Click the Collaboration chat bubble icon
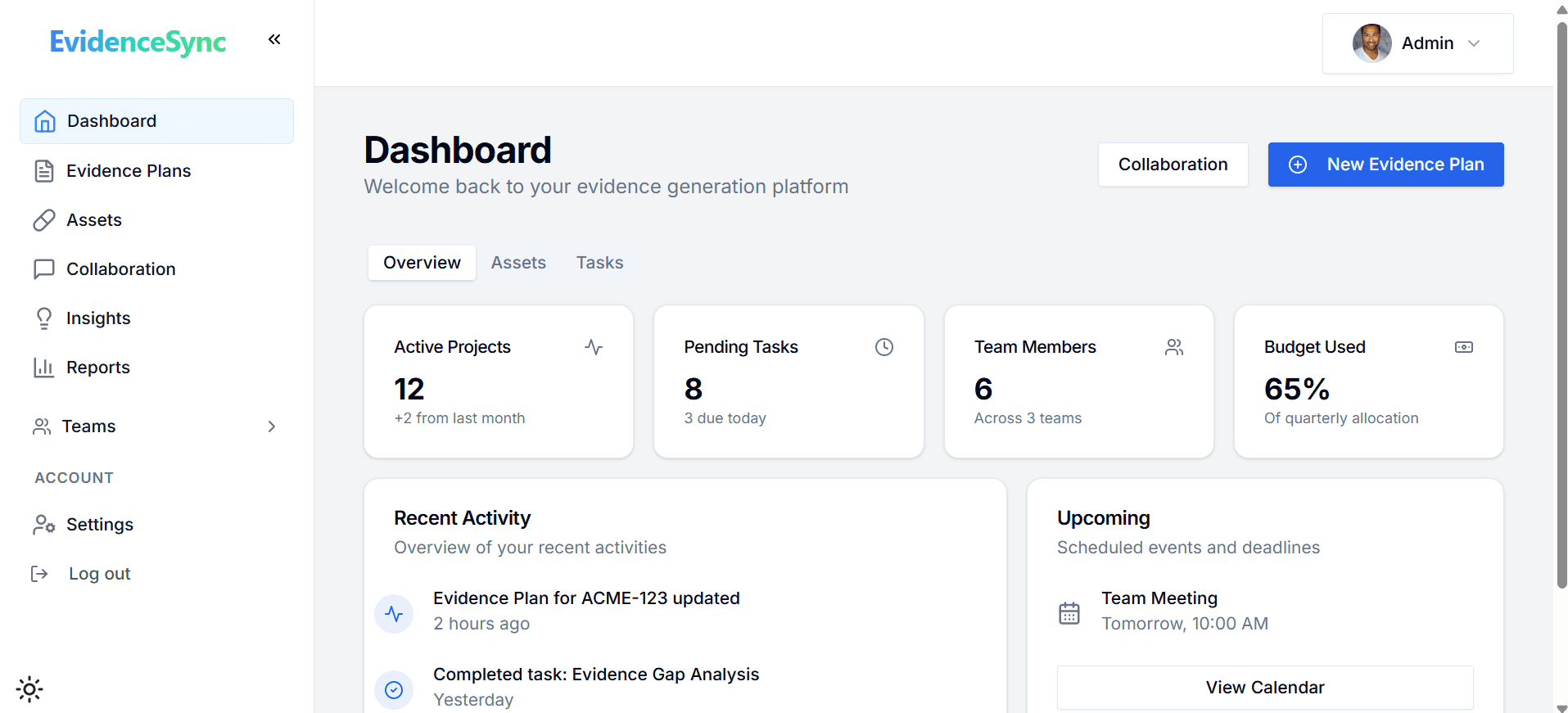Viewport: 1568px width, 713px height. point(44,269)
